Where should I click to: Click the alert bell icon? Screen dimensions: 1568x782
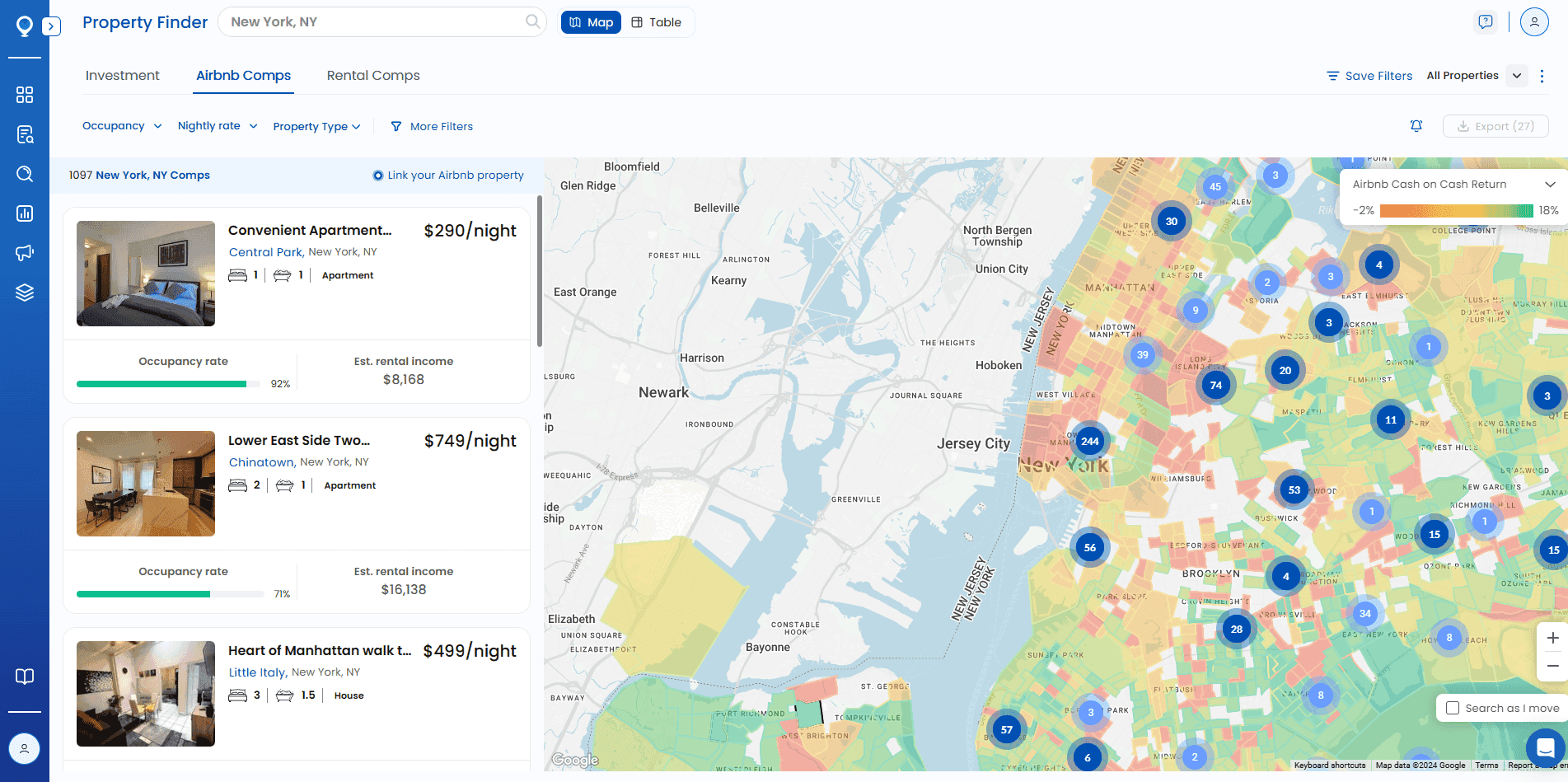pyautogui.click(x=1416, y=126)
